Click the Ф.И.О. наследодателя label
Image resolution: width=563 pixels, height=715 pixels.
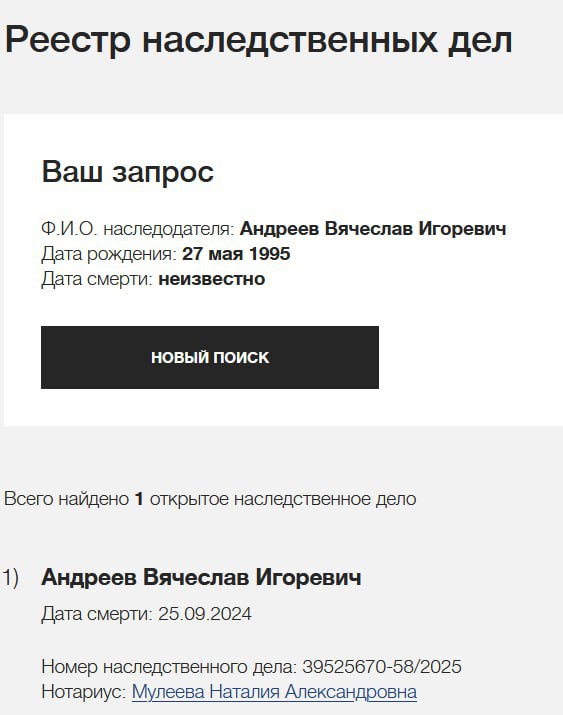click(x=138, y=228)
